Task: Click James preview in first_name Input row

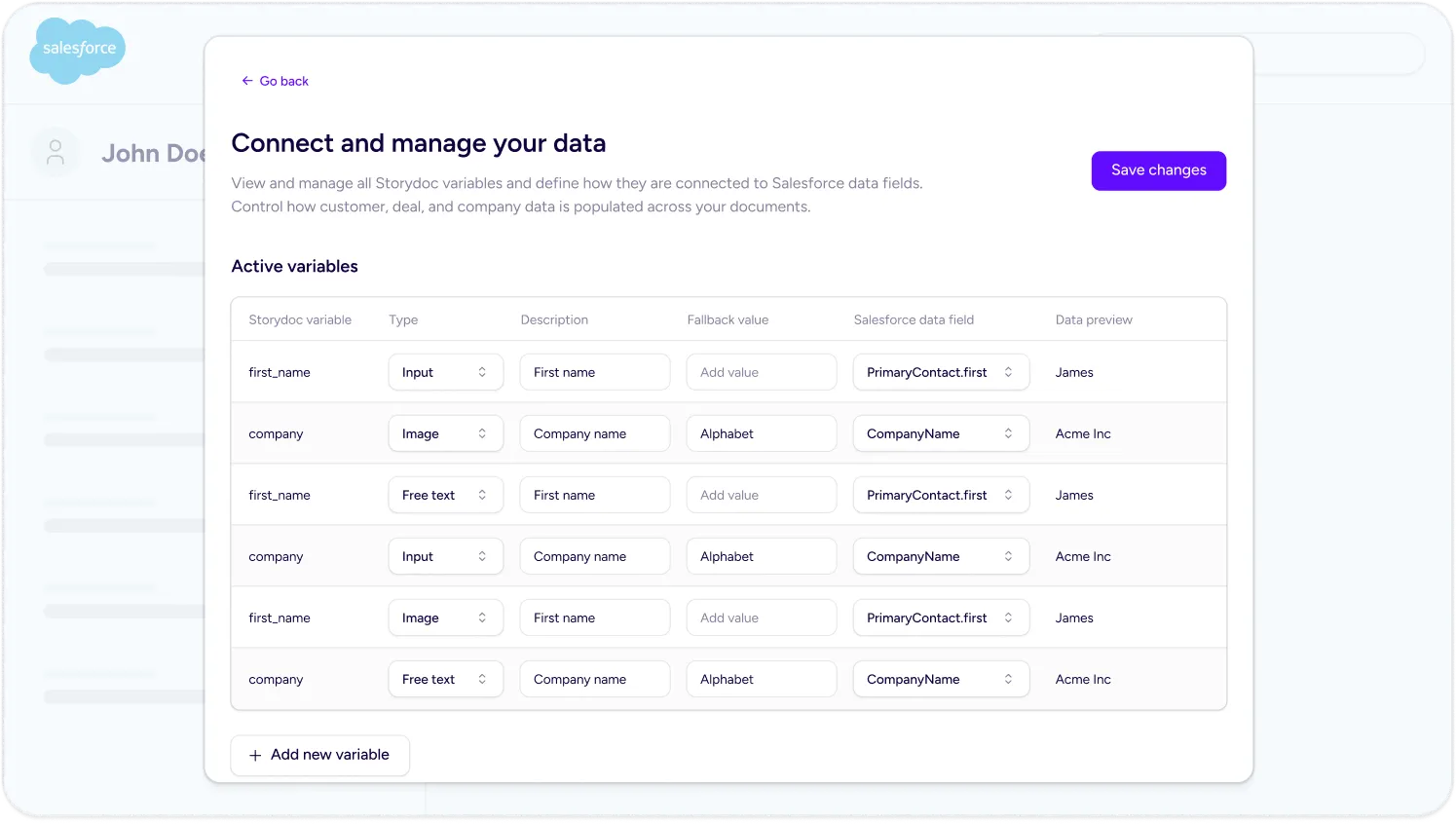Action: click(1074, 372)
